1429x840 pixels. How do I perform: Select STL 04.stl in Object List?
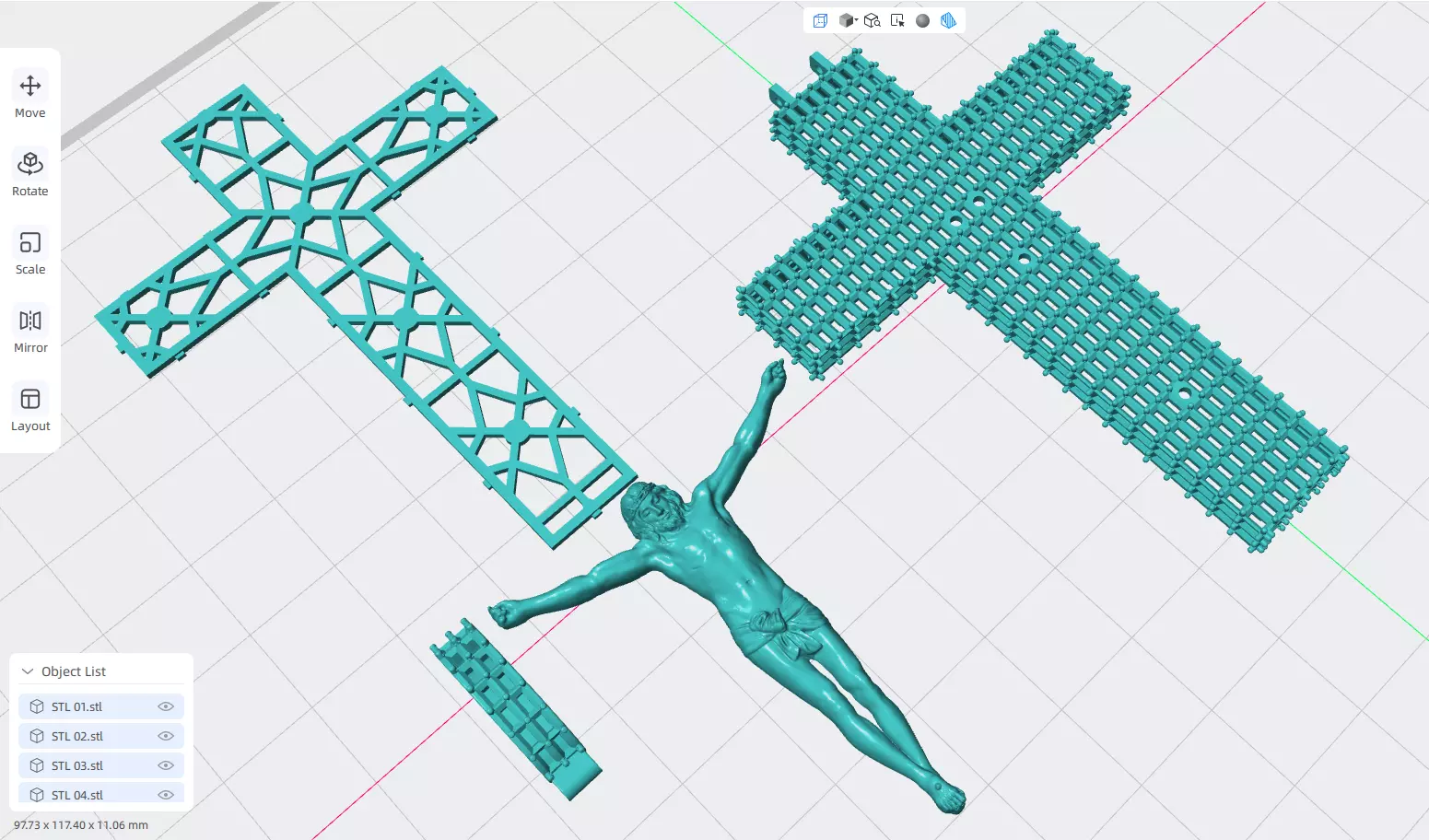click(x=101, y=794)
